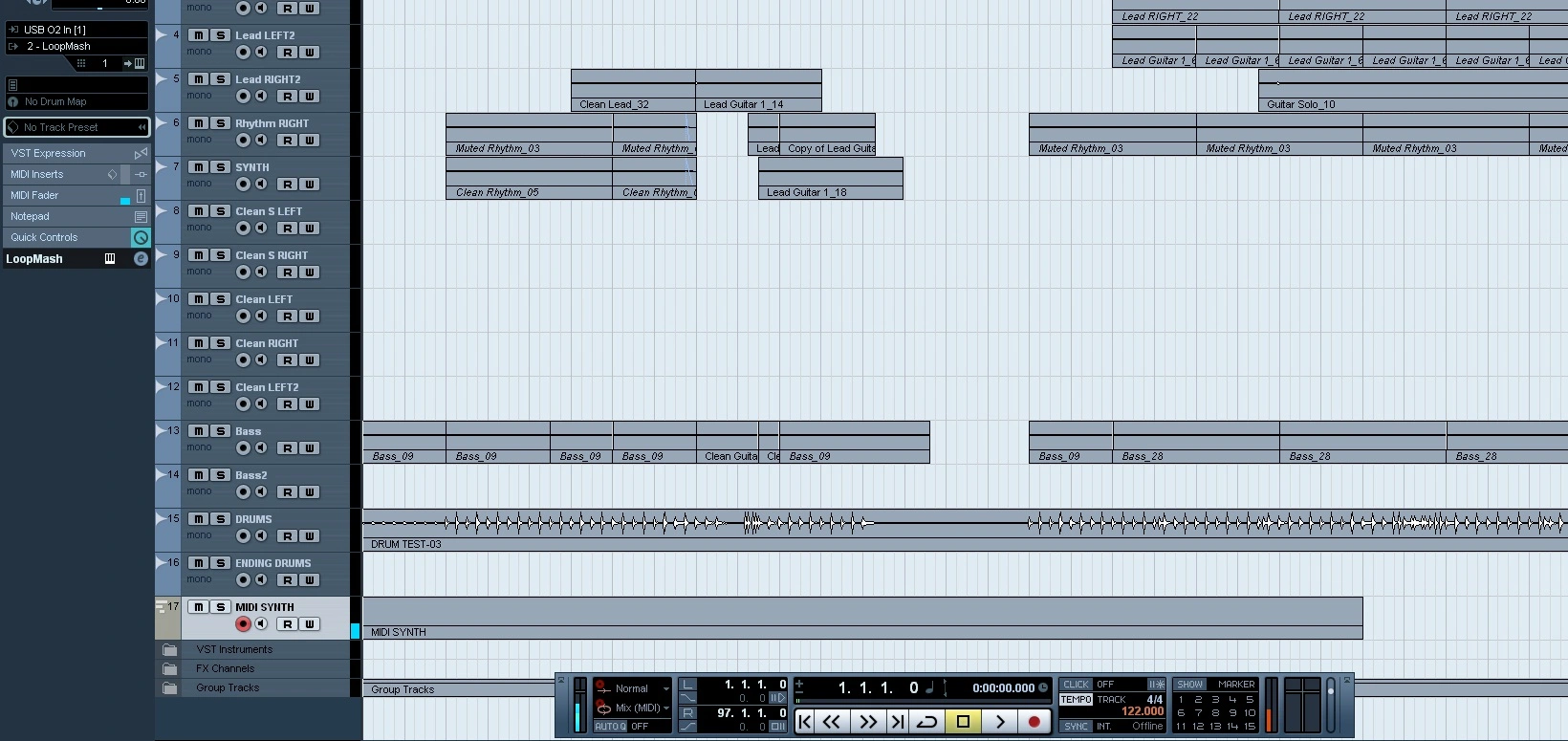The width and height of the screenshot is (1568, 741).
Task: Solo the Lead LEFT2 track
Action: [220, 35]
